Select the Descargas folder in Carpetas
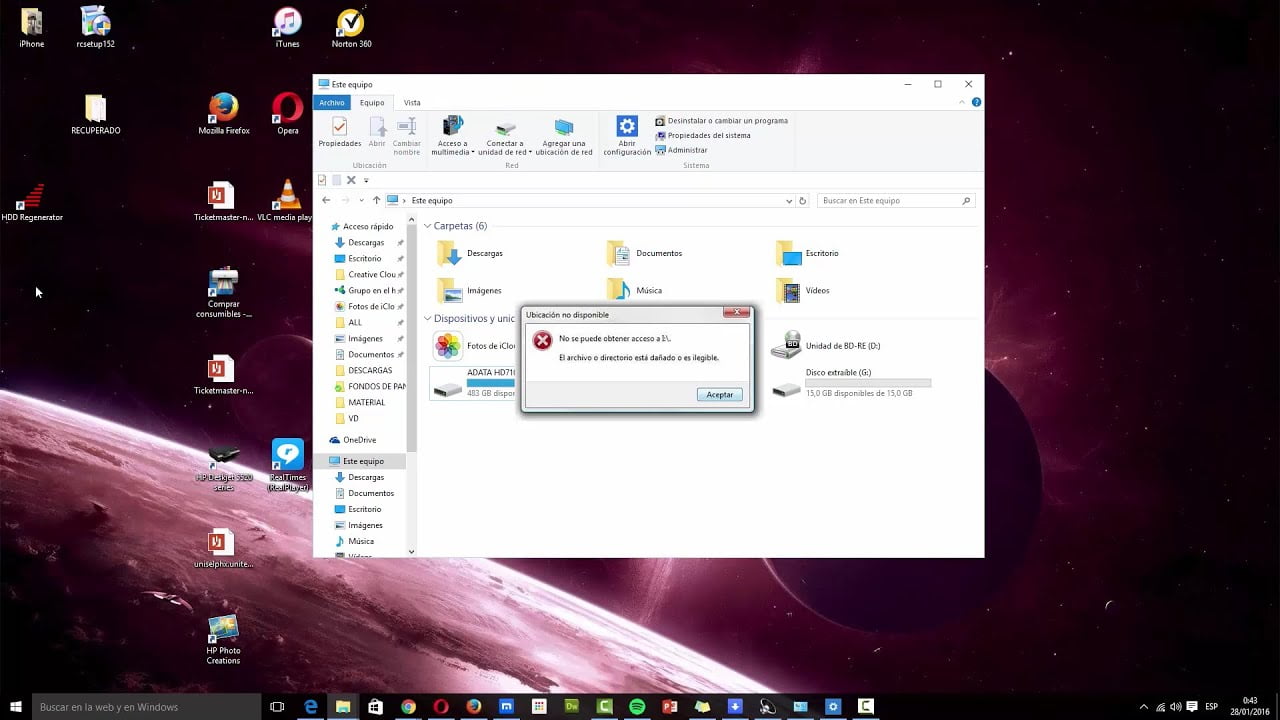Viewport: 1280px width, 720px height. point(470,253)
